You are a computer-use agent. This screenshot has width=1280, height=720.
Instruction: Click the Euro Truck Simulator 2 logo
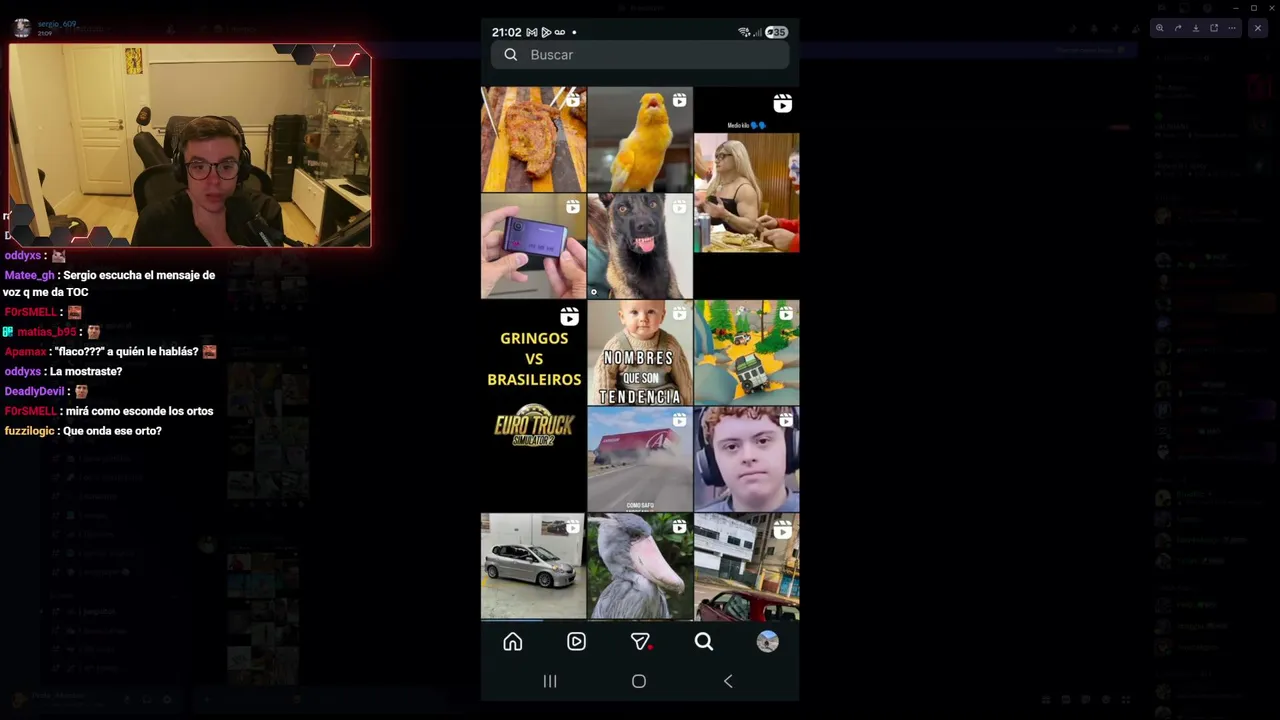pos(533,424)
